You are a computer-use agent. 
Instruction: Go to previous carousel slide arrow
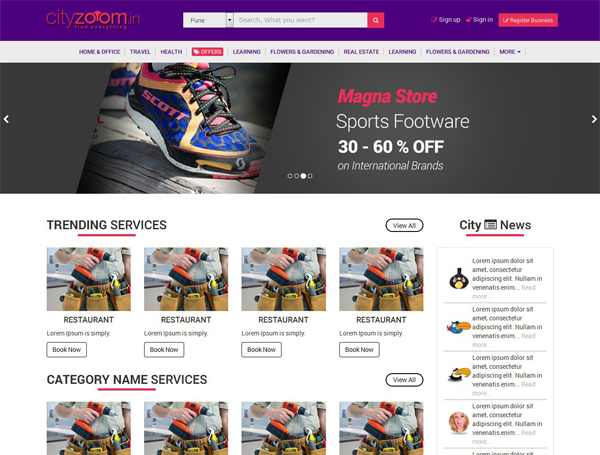point(6,119)
